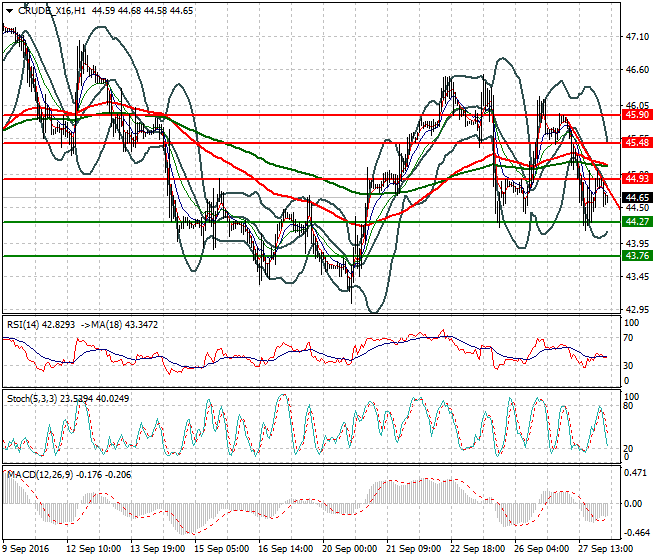Click the 42.95 price axis value
This screenshot has height=560, width=660.
[637, 310]
